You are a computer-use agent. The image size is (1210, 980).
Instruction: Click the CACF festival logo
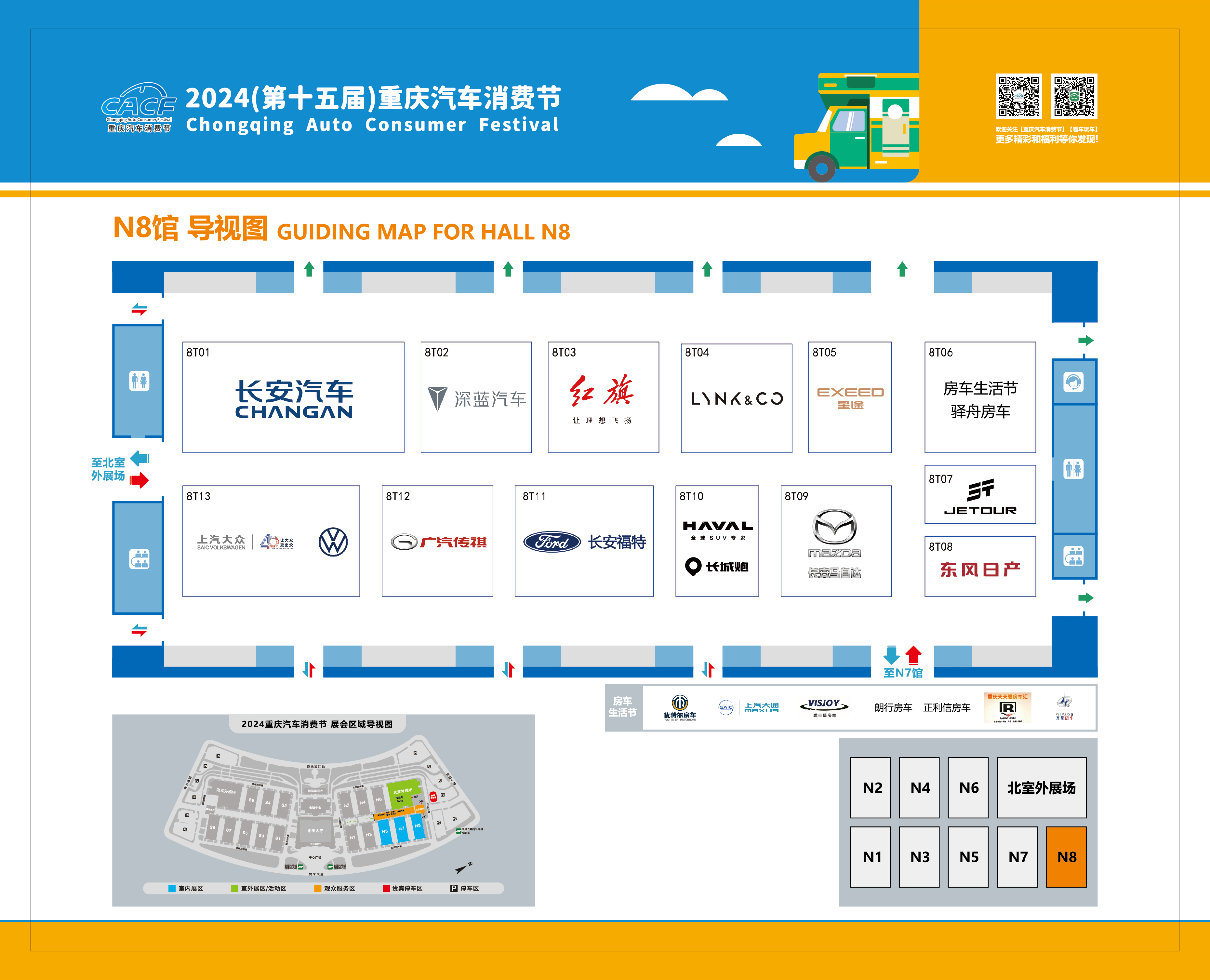139,107
